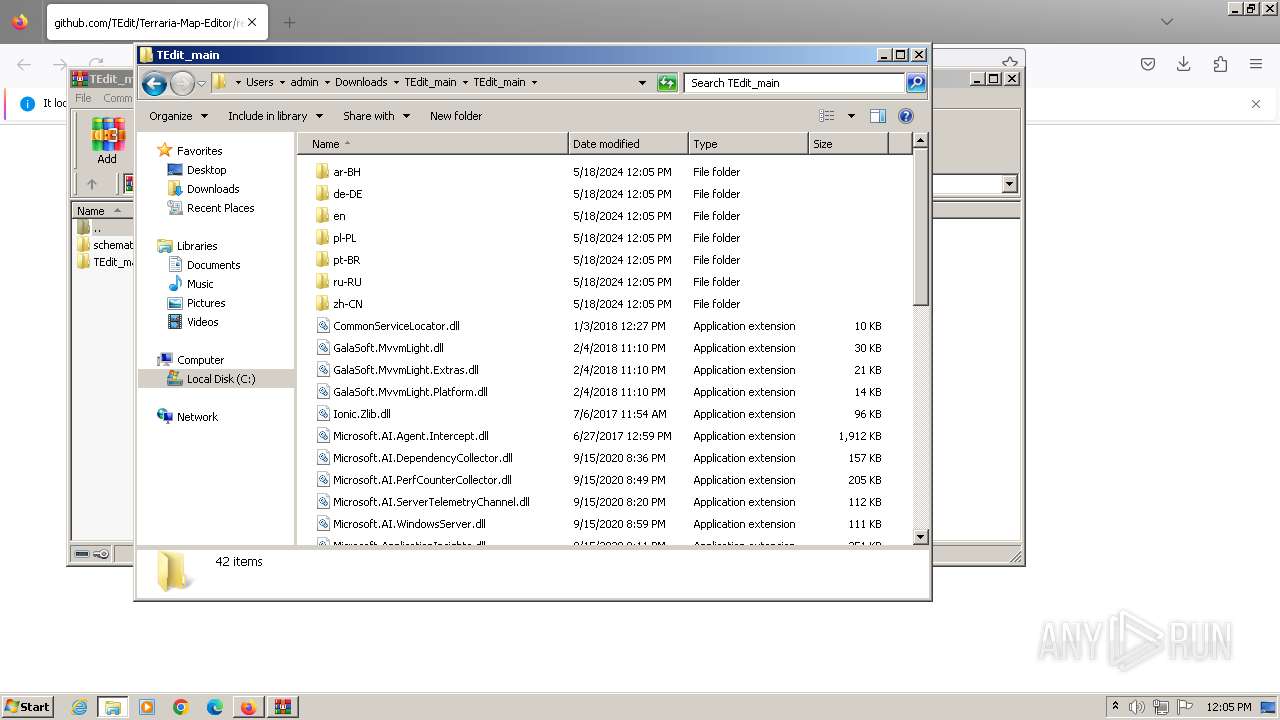Click the file list scroll down arrow
The height and width of the screenshot is (720, 1280).
(921, 537)
